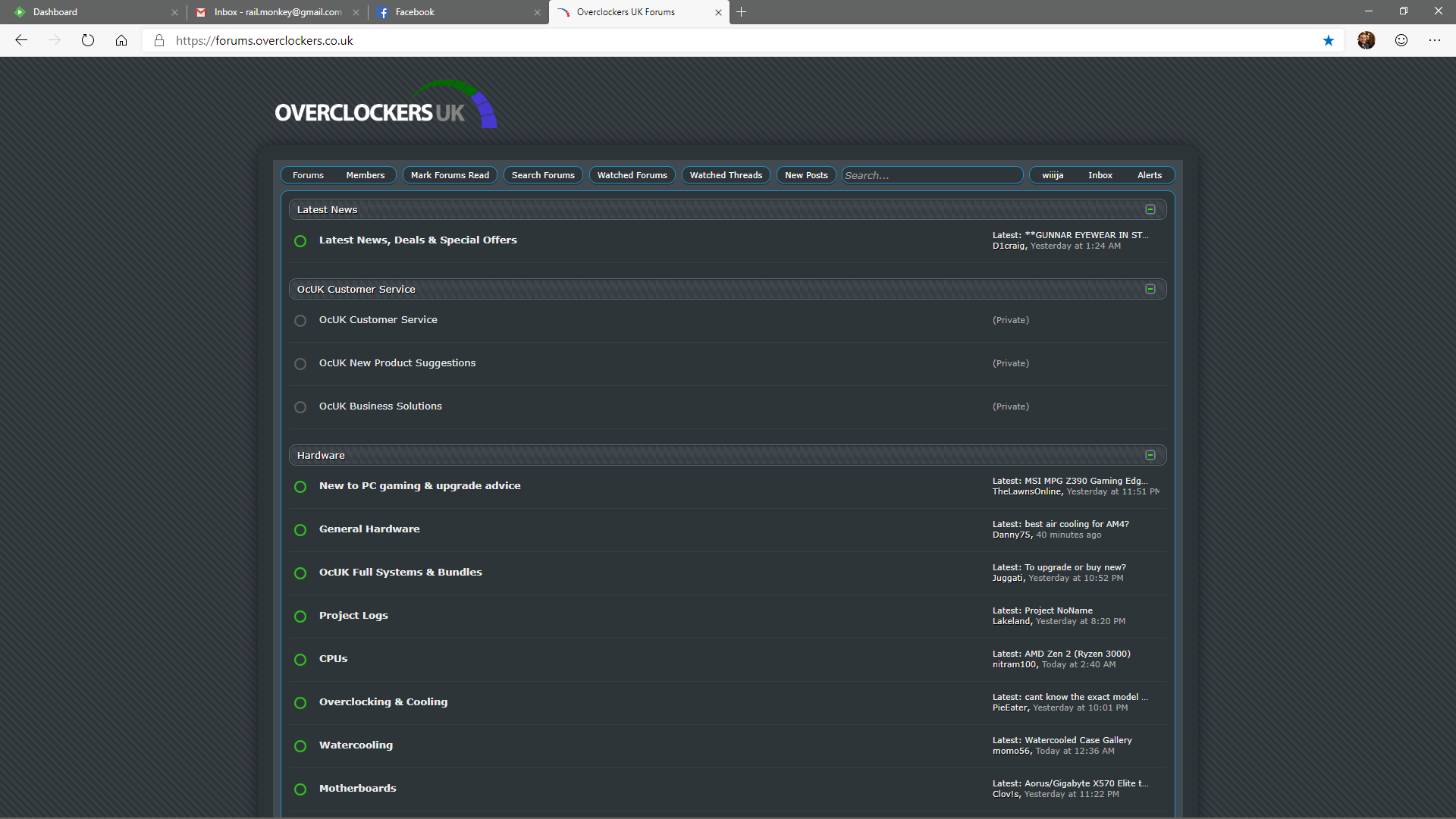Open the forum Inbox
The image size is (1456, 819).
pos(1100,175)
